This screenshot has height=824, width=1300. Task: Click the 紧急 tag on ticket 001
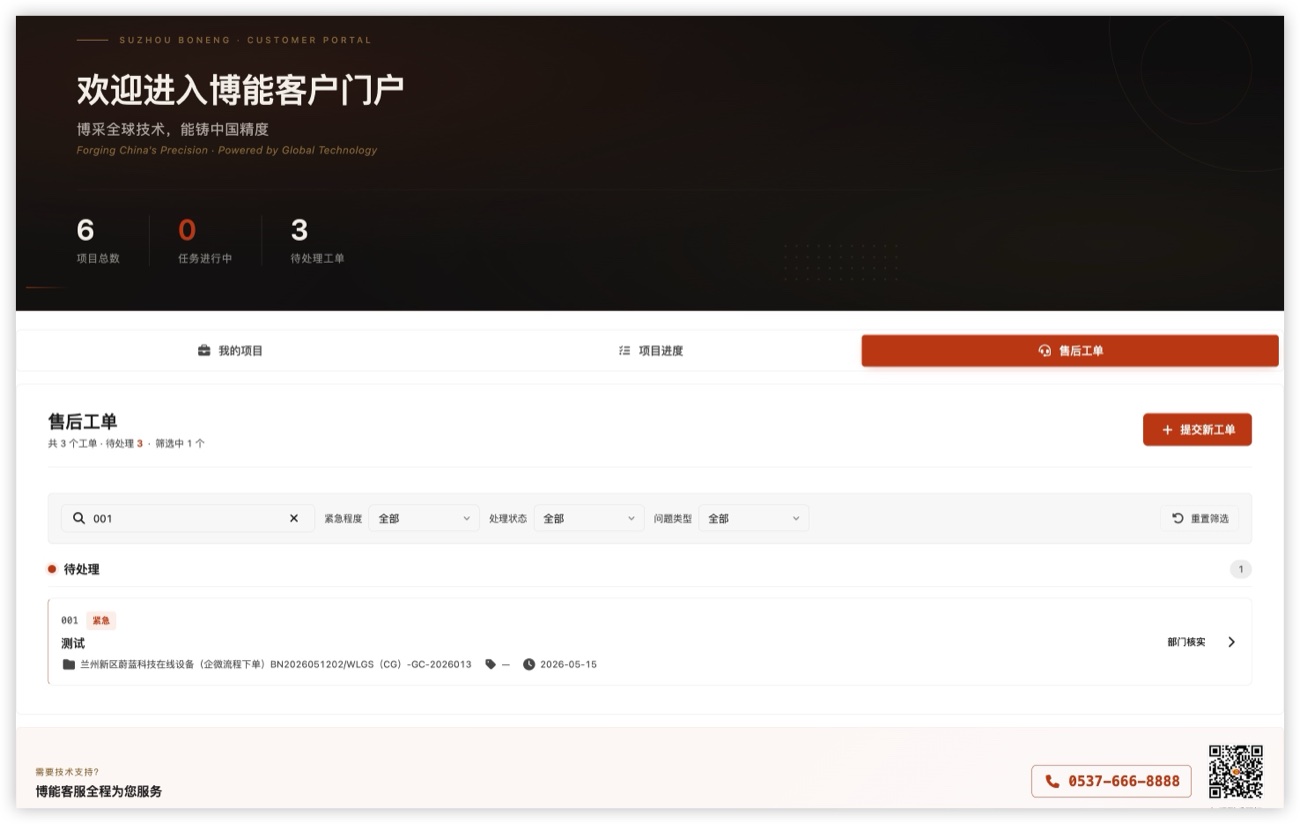click(101, 620)
